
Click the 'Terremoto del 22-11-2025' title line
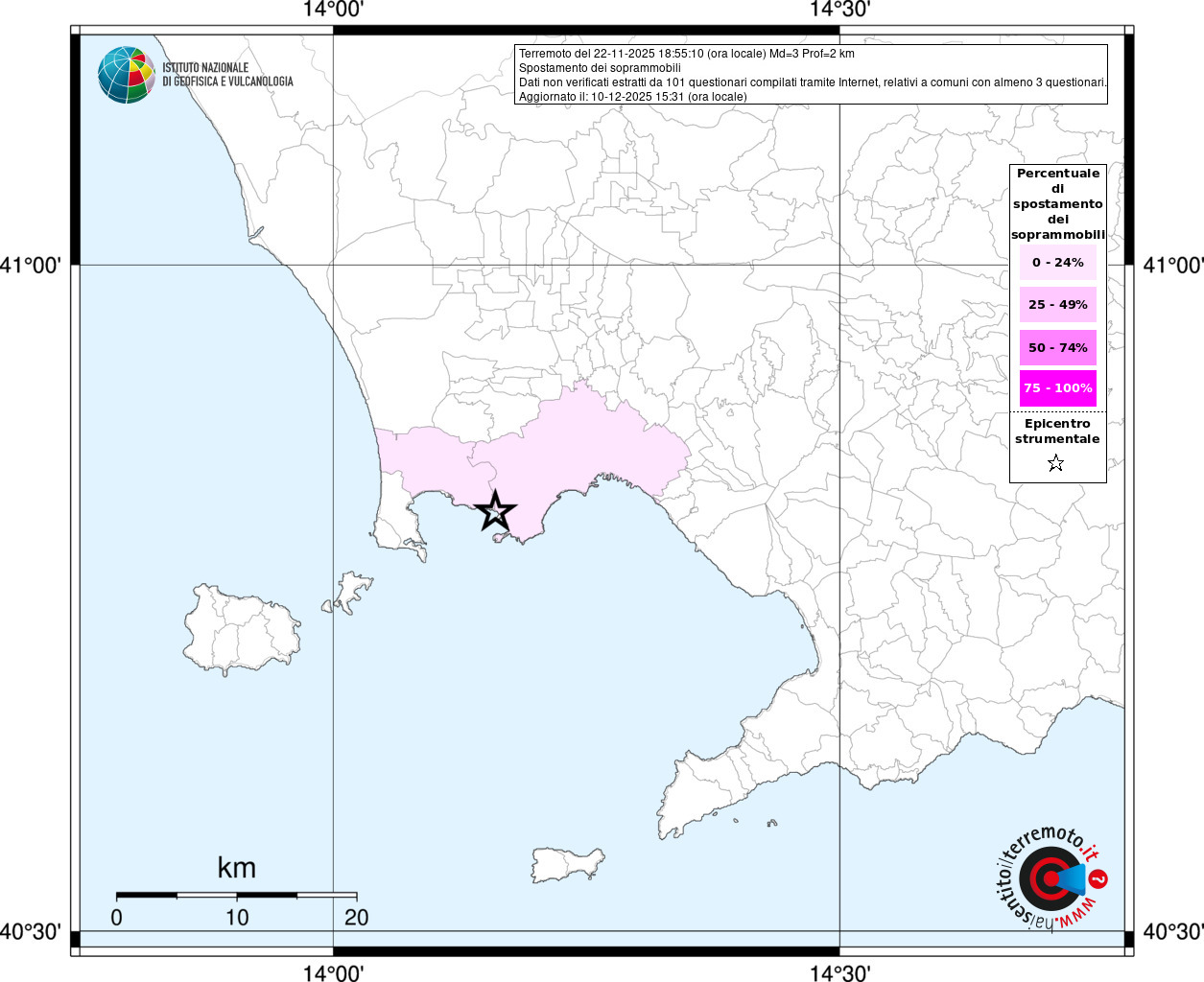tap(687, 54)
